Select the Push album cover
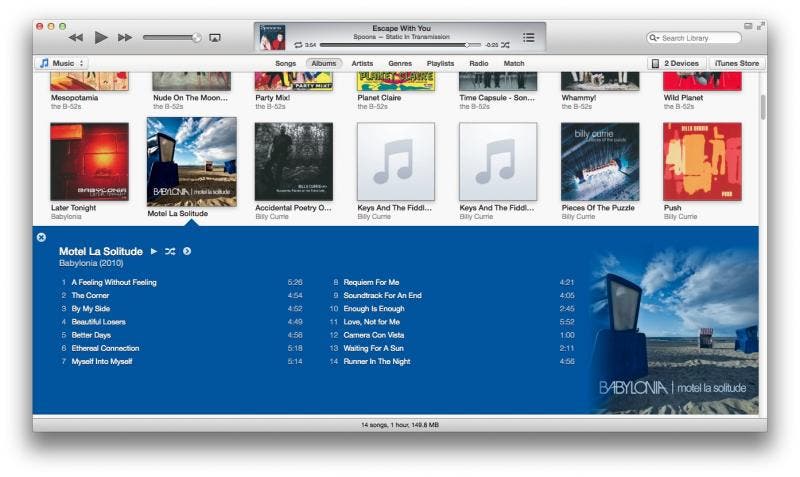 [x=702, y=162]
